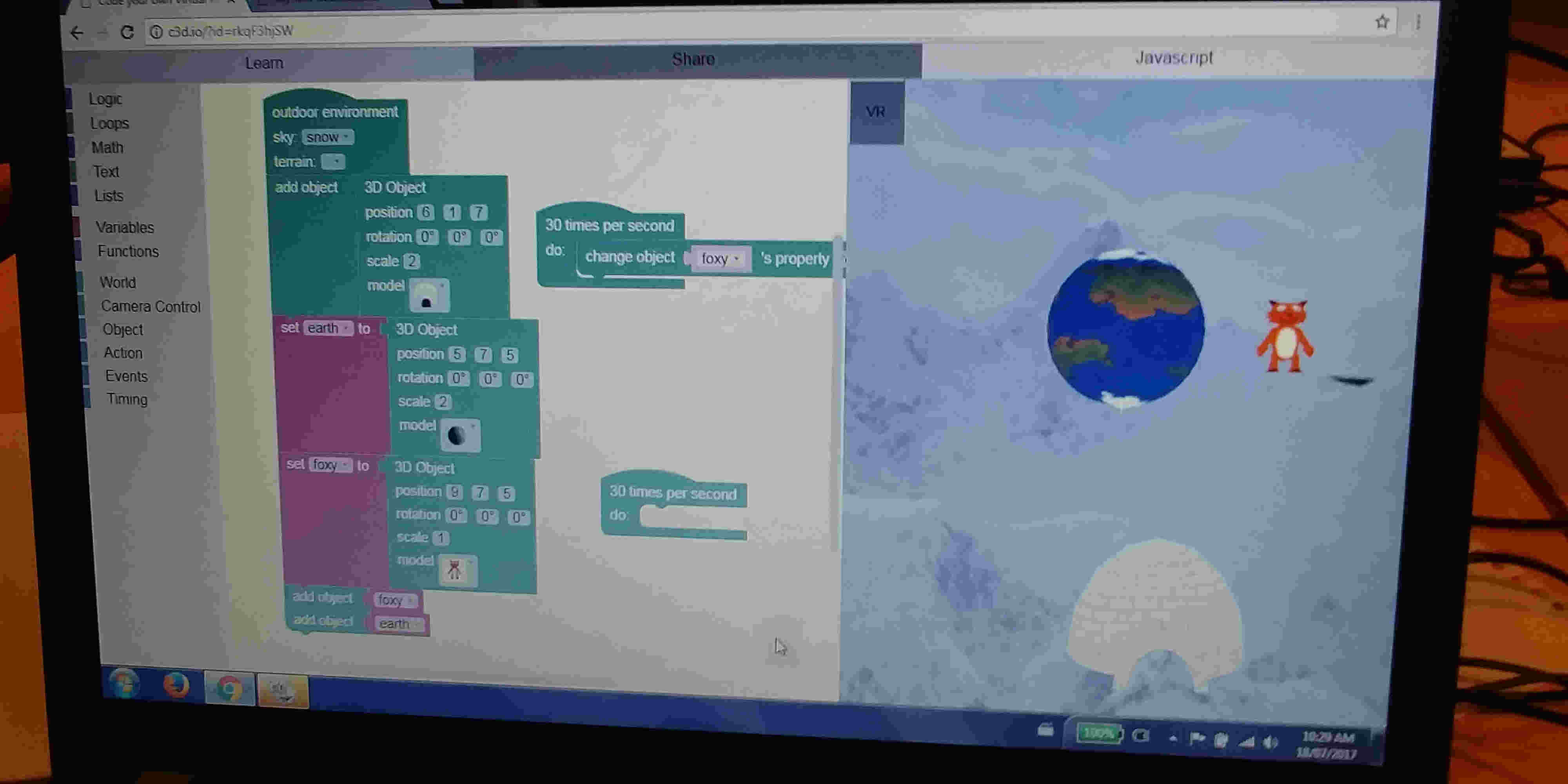Image resolution: width=1568 pixels, height=784 pixels.
Task: Open Chrome's three-dot menu
Action: [x=1417, y=22]
